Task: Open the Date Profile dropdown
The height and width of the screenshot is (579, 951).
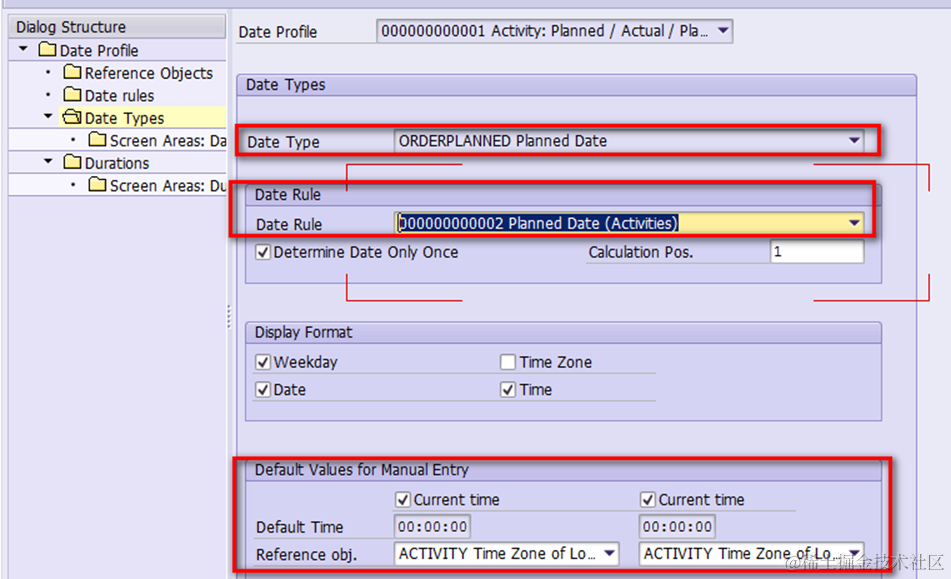Action: [x=723, y=30]
